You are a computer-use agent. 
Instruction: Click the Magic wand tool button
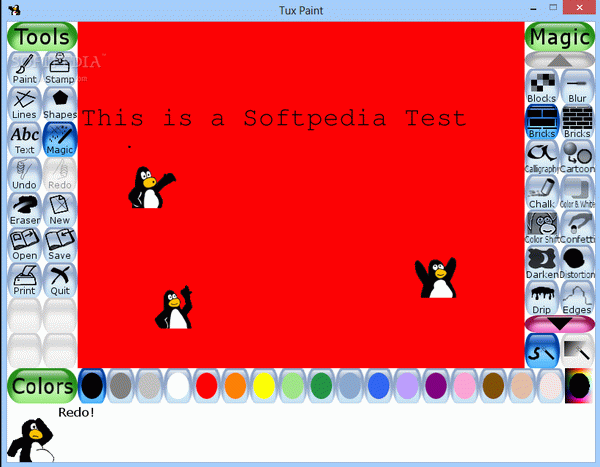[60, 139]
